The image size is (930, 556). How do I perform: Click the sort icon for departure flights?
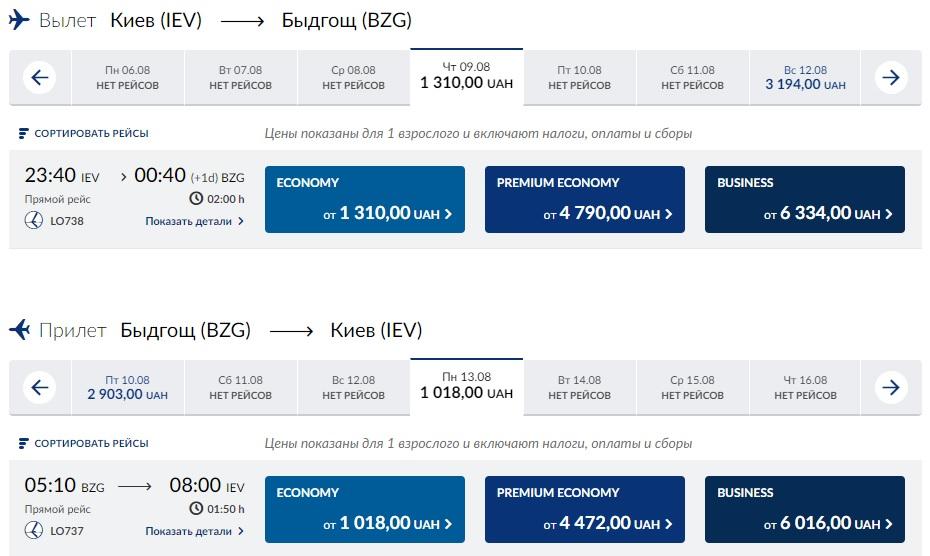click(x=23, y=134)
